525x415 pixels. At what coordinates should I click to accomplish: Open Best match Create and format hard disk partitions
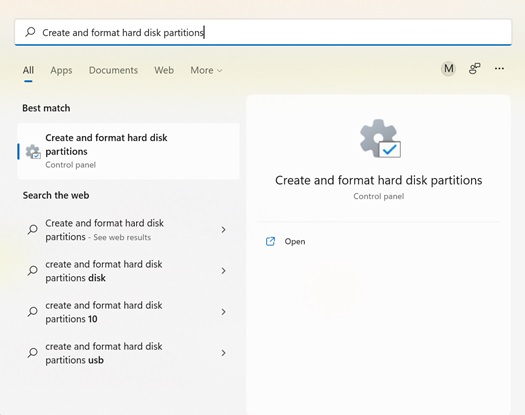point(129,151)
